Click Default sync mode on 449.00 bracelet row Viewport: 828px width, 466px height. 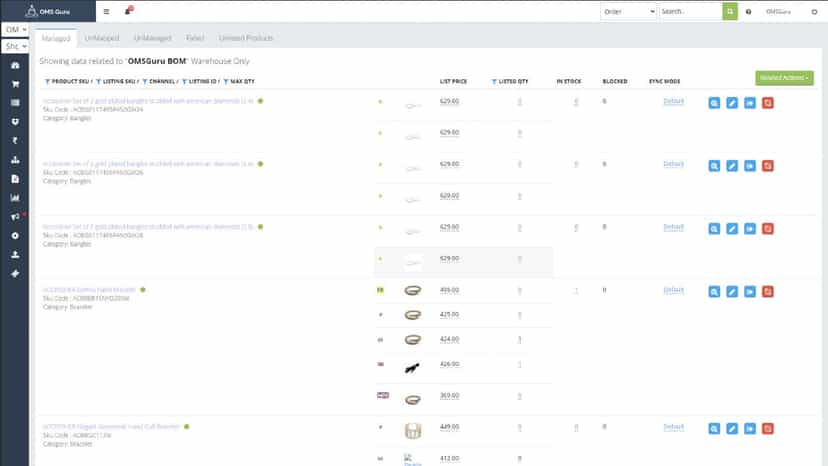point(673,427)
